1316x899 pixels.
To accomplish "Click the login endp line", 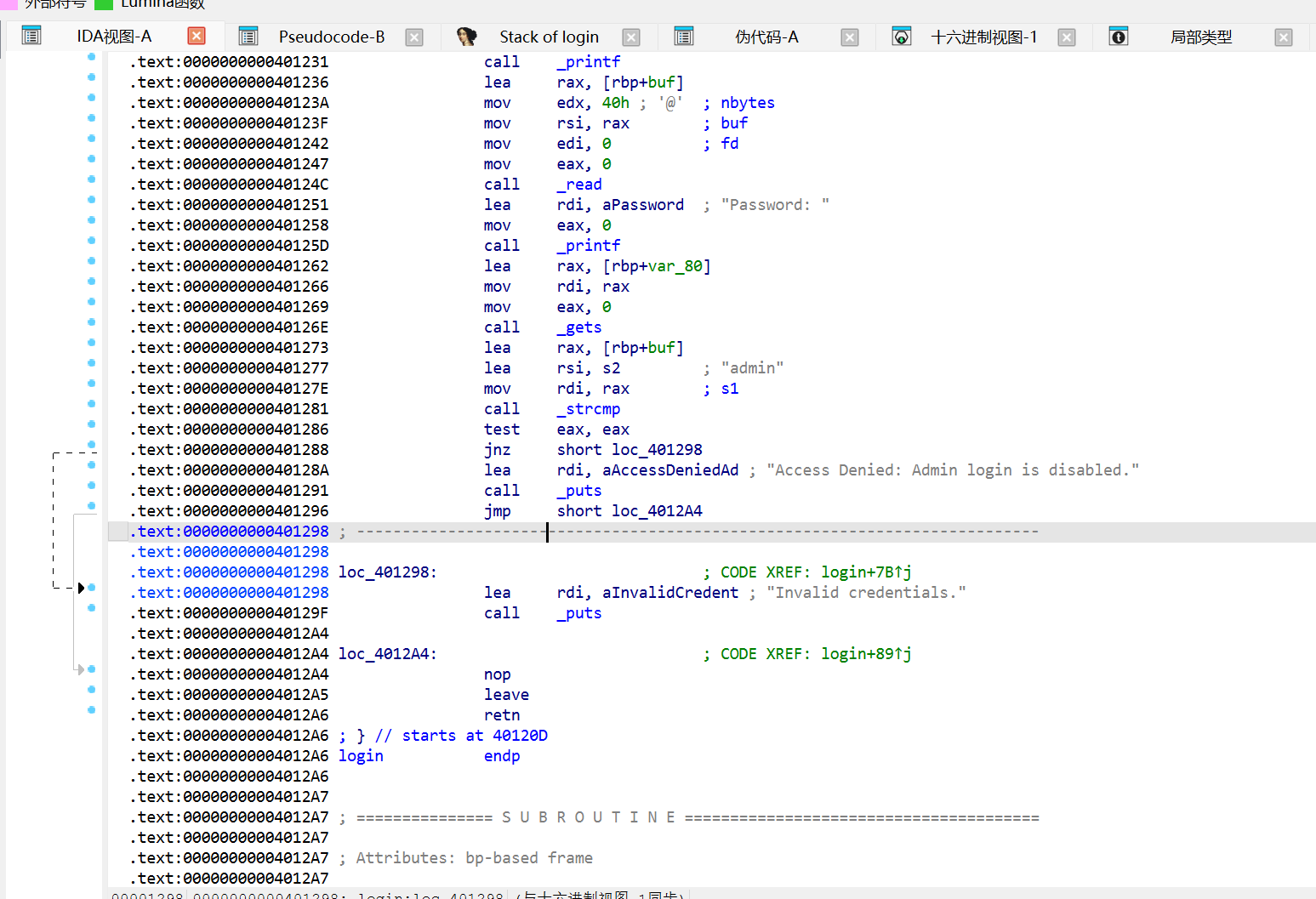I will (429, 756).
